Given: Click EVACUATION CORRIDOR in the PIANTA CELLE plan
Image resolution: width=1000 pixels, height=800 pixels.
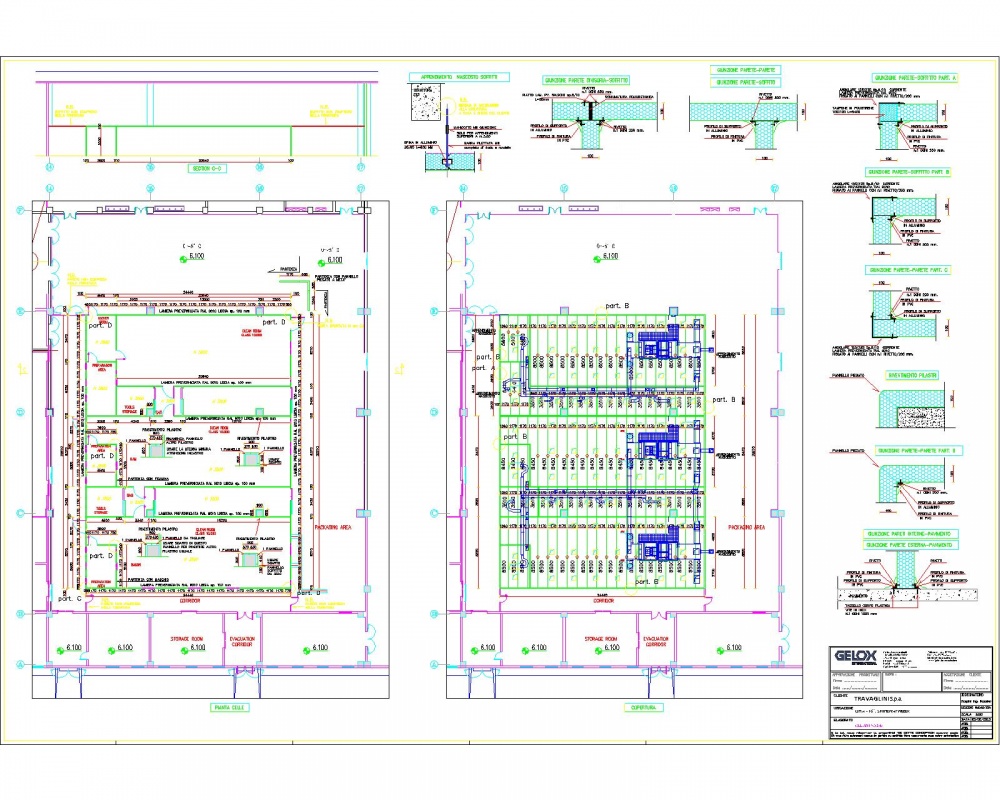Looking at the screenshot, I should click(242, 642).
